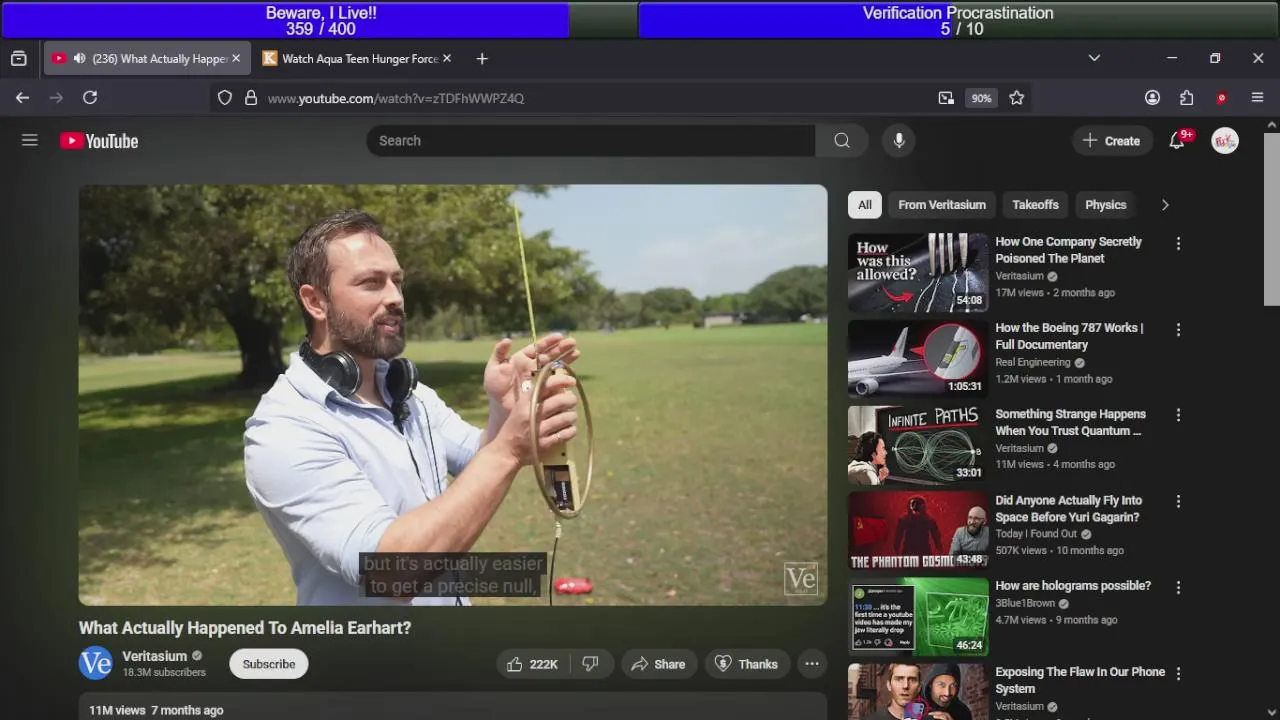The height and width of the screenshot is (720, 1280).
Task: Open the notifications bell
Action: tap(1177, 141)
